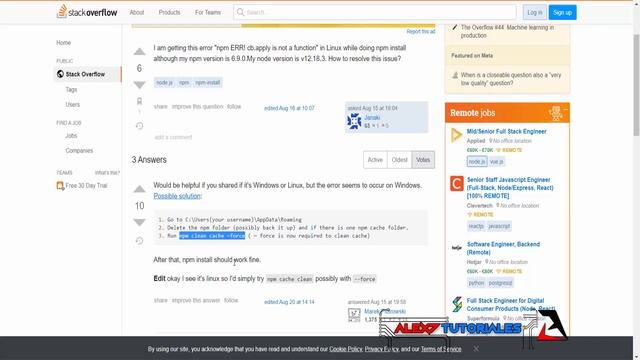Click Report this ad link
Image resolution: width=640 pixels, height=360 pixels.
coord(421,31)
